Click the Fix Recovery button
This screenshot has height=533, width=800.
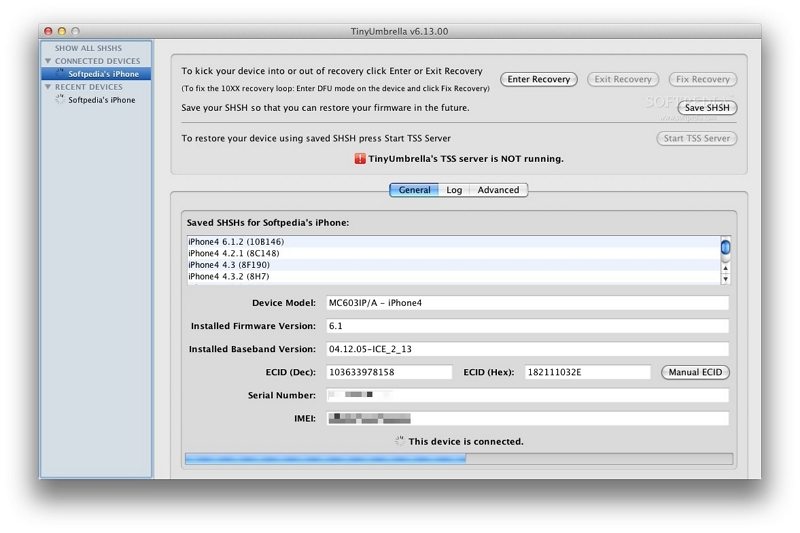click(703, 79)
